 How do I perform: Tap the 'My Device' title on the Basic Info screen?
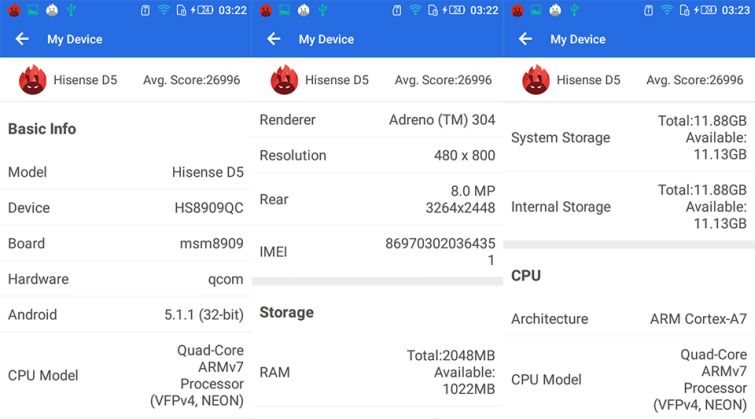(x=75, y=39)
